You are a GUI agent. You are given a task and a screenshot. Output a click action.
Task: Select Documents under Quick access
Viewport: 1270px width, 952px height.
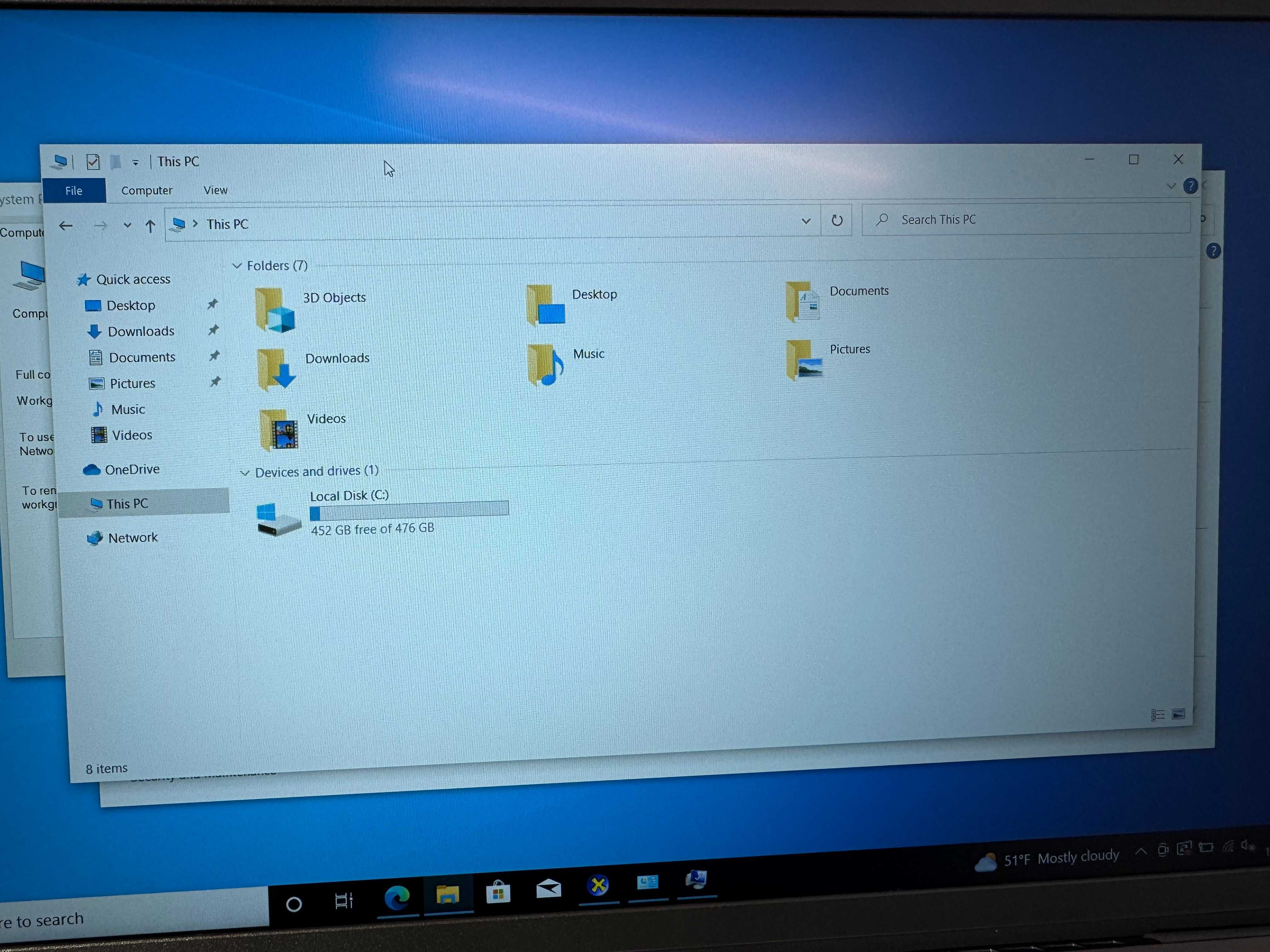click(142, 357)
